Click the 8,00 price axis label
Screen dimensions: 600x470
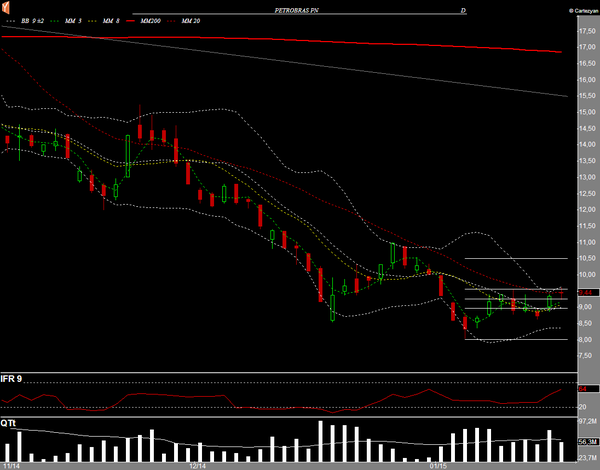click(x=586, y=340)
